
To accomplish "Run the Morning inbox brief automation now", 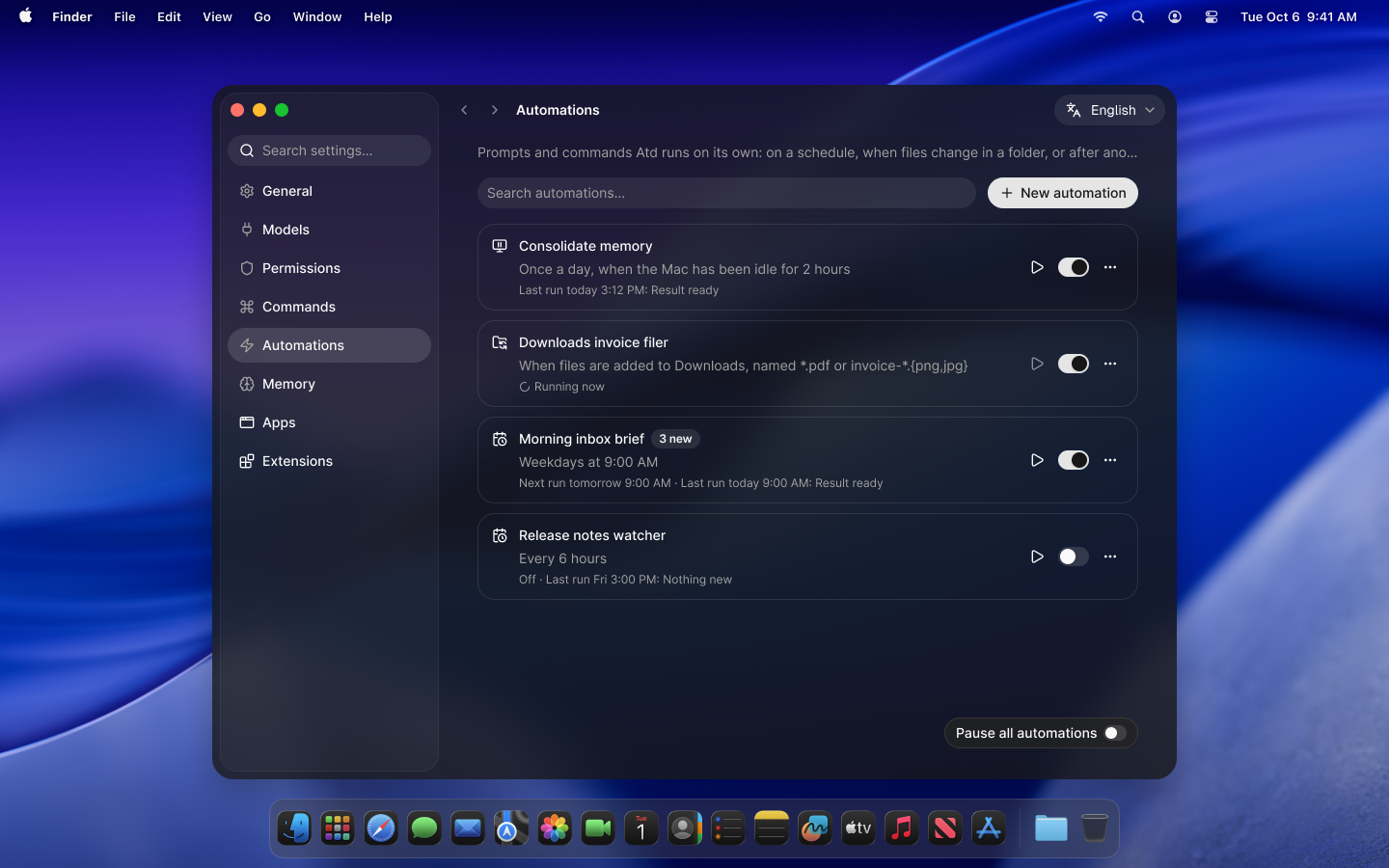I will pyautogui.click(x=1037, y=460).
